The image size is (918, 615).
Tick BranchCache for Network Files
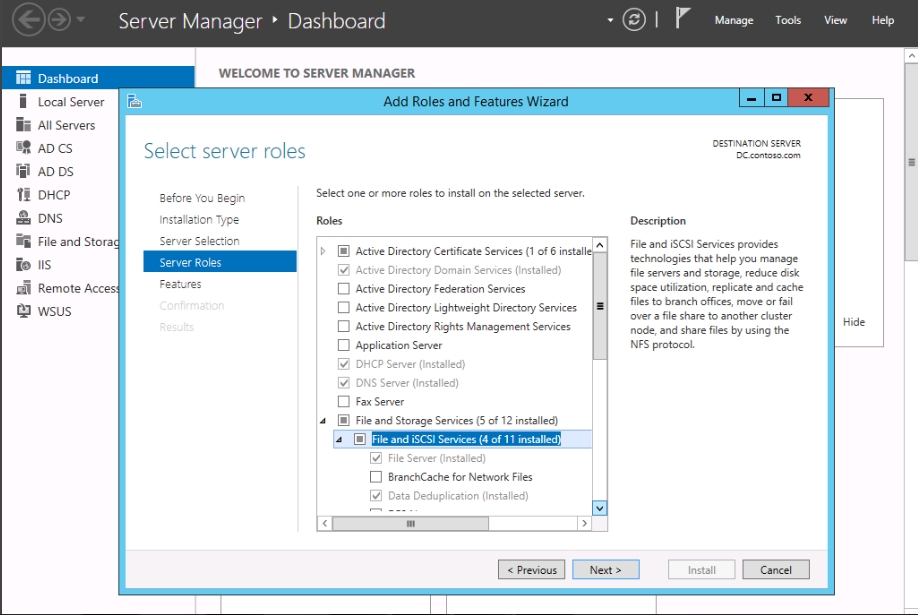click(x=376, y=477)
